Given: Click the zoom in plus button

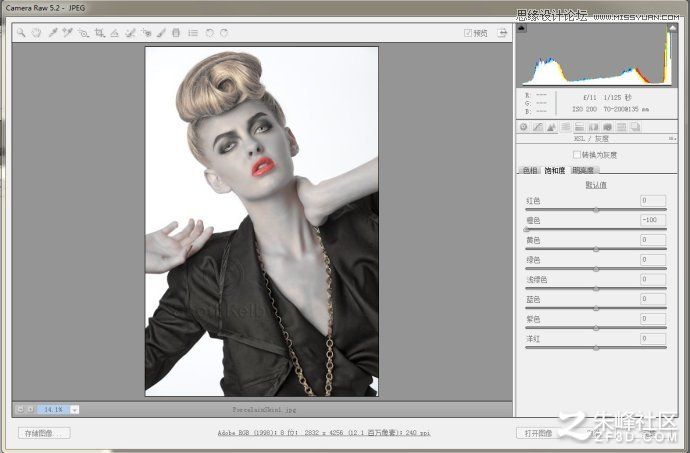Looking at the screenshot, I should pyautogui.click(x=30, y=409).
